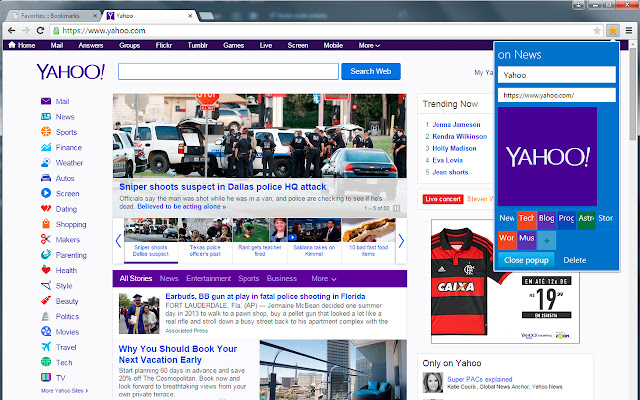
Task: Click the Parenting icon in sidebar
Action: [46, 255]
